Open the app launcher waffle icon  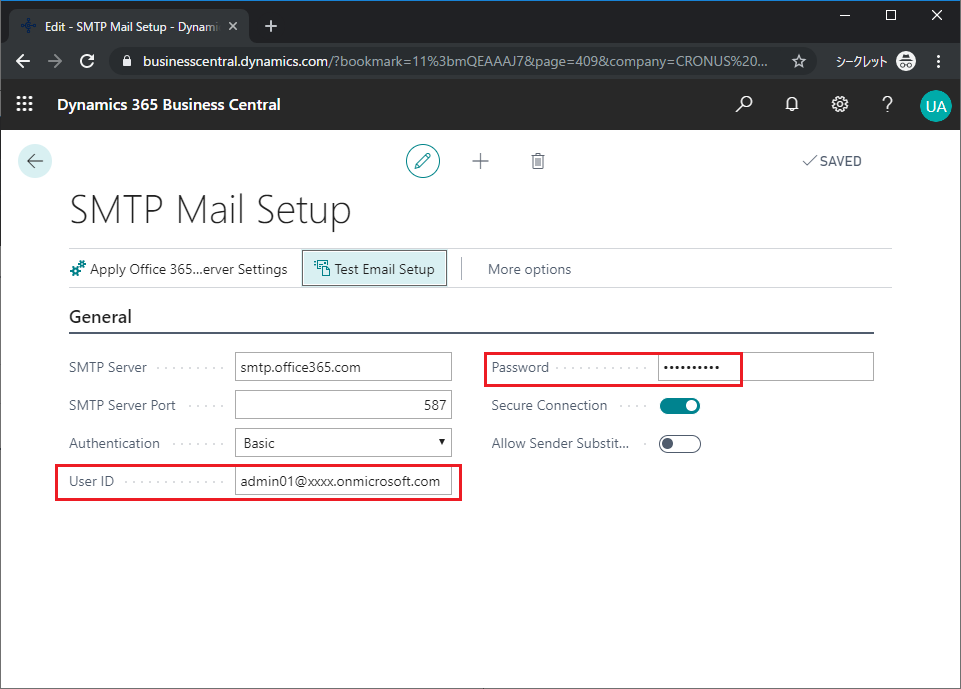coord(25,104)
